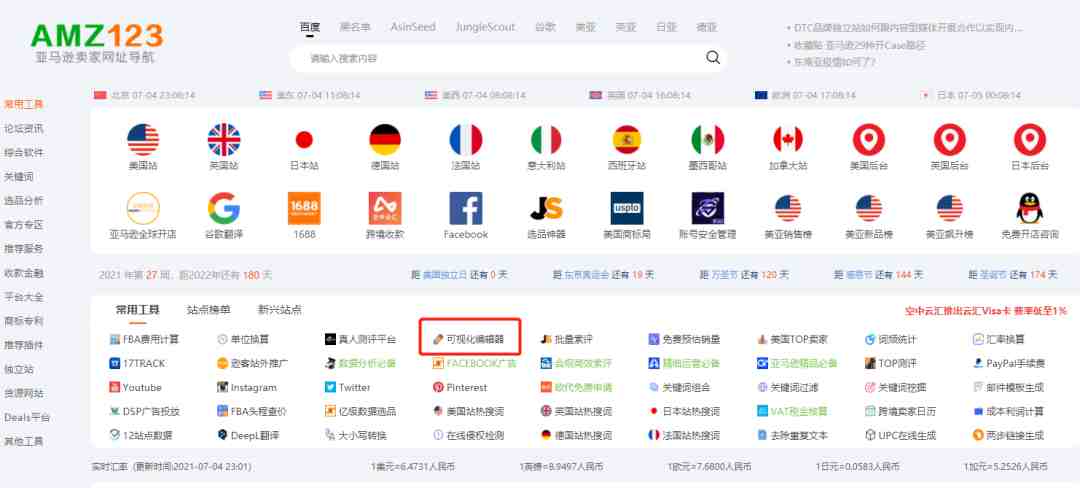1080x488 pixels.
Task: Open the 日本后台 location pin icon
Action: click(x=1030, y=140)
